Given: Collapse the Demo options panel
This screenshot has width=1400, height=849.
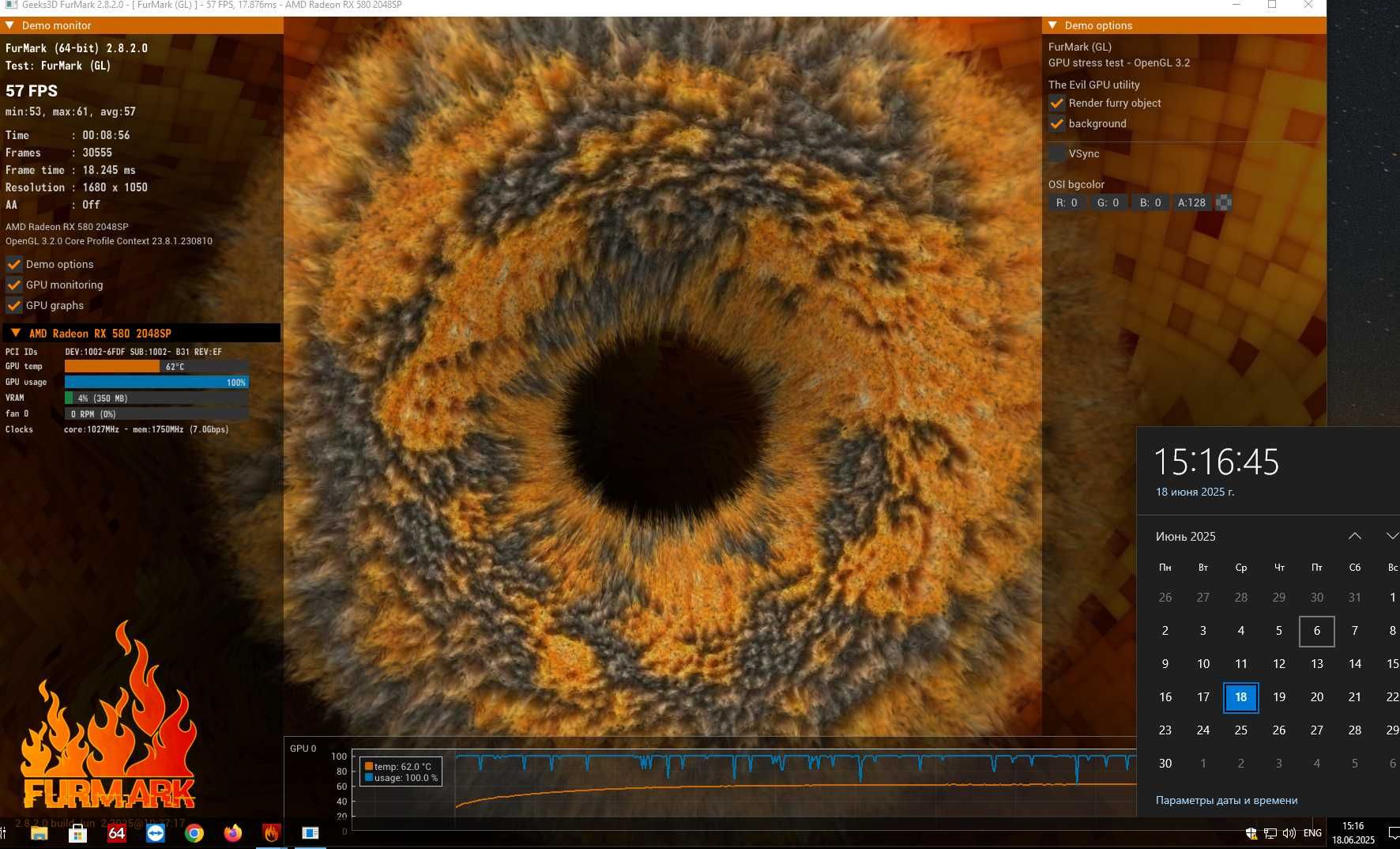Looking at the screenshot, I should tap(1052, 25).
